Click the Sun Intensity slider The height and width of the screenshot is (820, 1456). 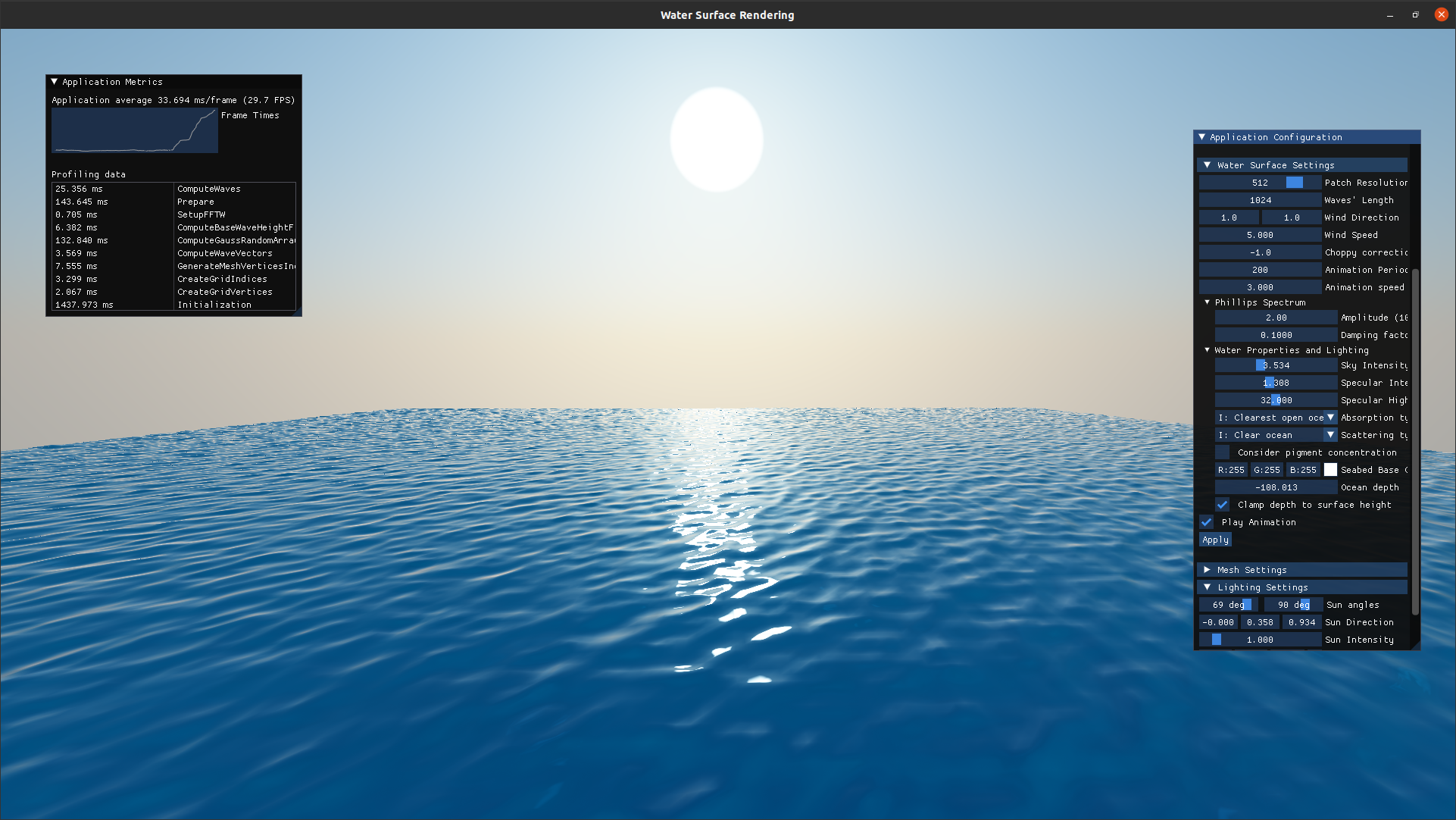click(x=1260, y=640)
